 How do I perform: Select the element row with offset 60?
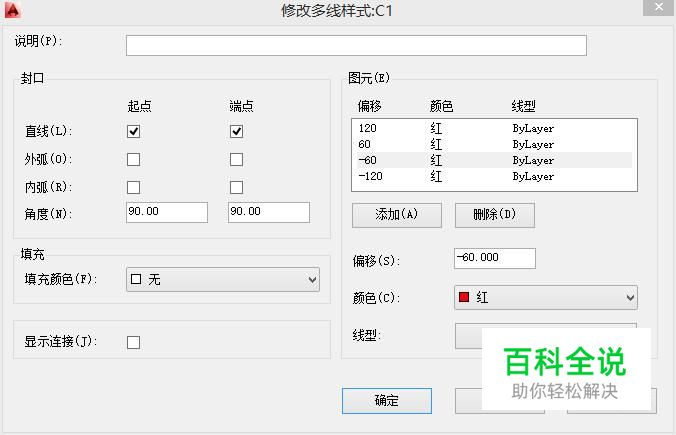(494, 144)
